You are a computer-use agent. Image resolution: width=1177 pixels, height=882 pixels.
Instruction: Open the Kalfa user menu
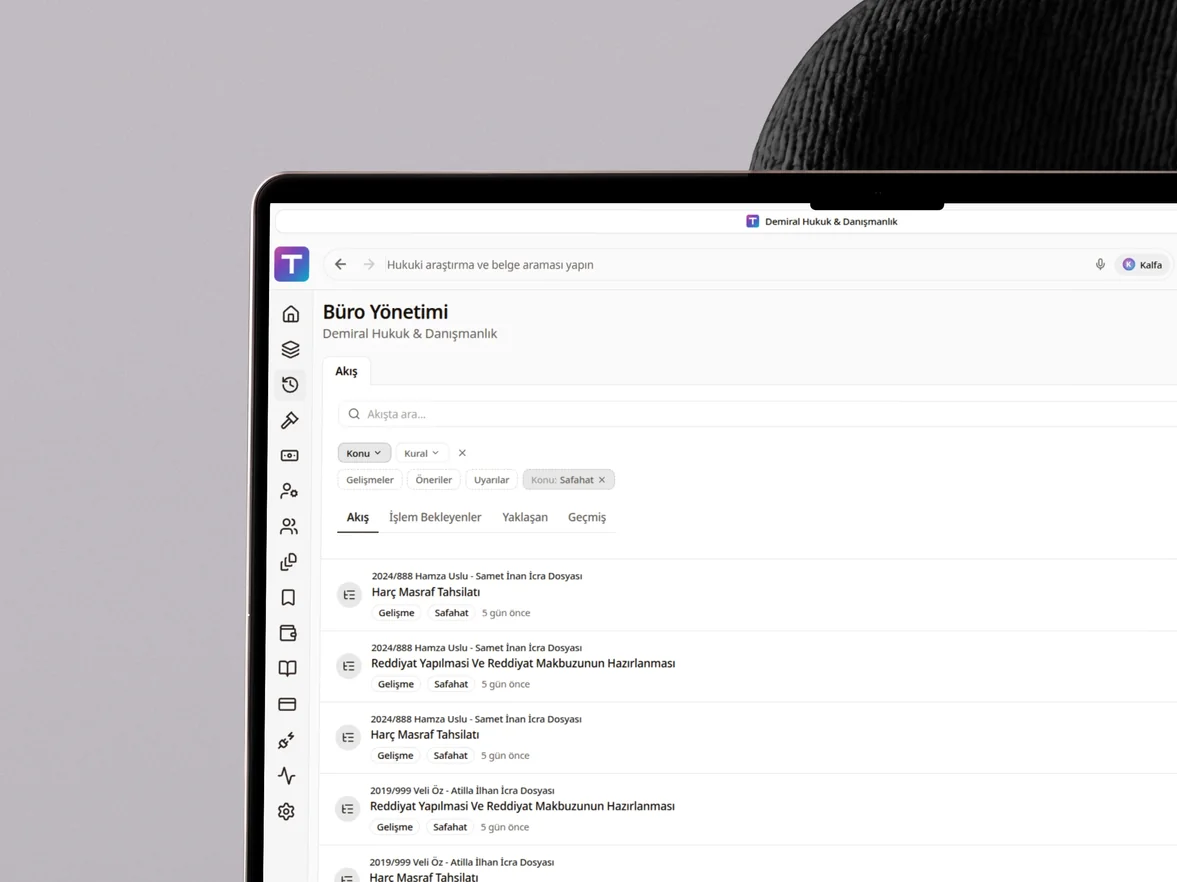pyautogui.click(x=1143, y=264)
